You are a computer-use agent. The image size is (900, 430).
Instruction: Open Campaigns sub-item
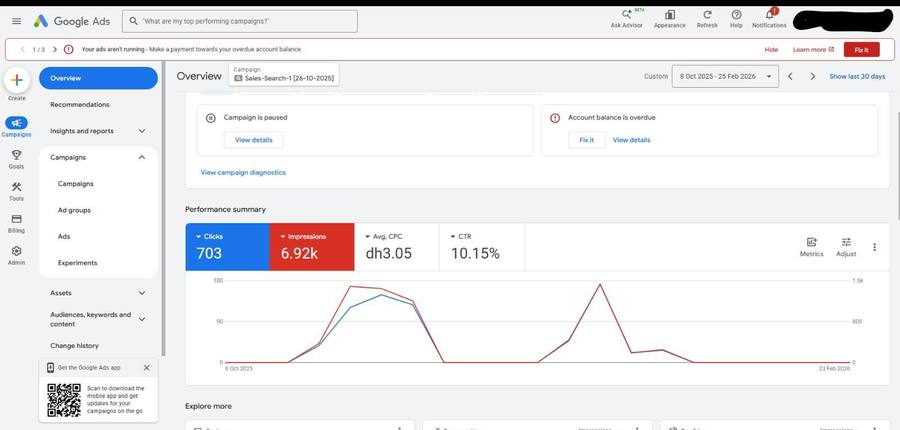[75, 184]
